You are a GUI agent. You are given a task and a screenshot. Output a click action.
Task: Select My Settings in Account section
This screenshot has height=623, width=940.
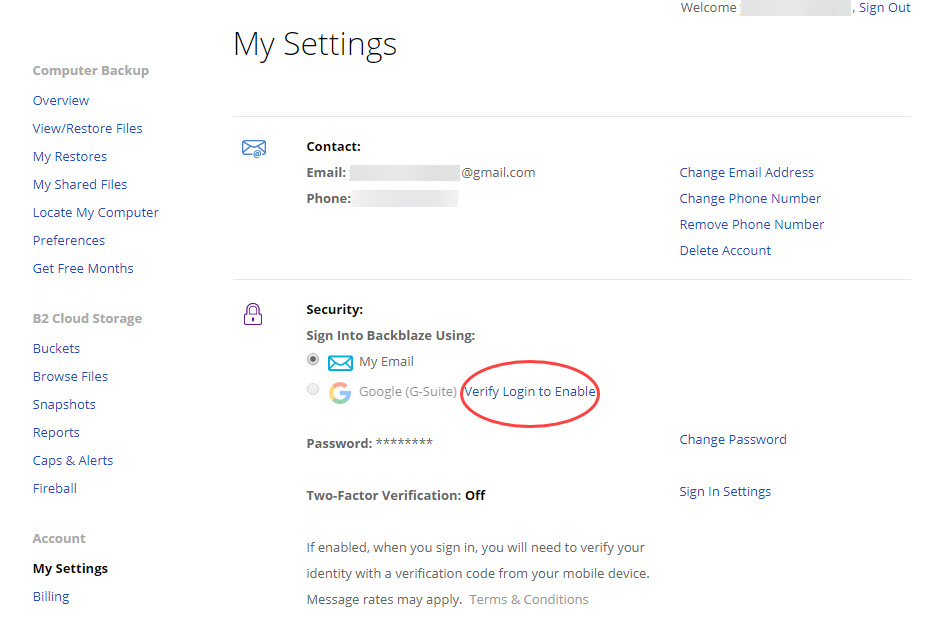coord(71,568)
